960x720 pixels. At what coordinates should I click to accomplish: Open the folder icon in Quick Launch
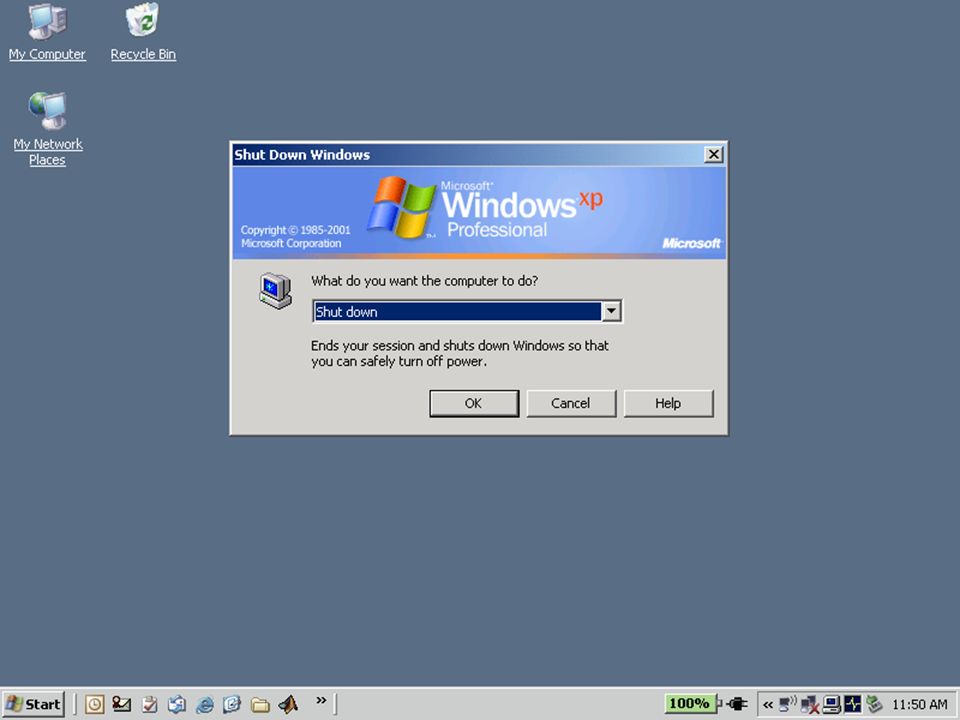click(260, 705)
